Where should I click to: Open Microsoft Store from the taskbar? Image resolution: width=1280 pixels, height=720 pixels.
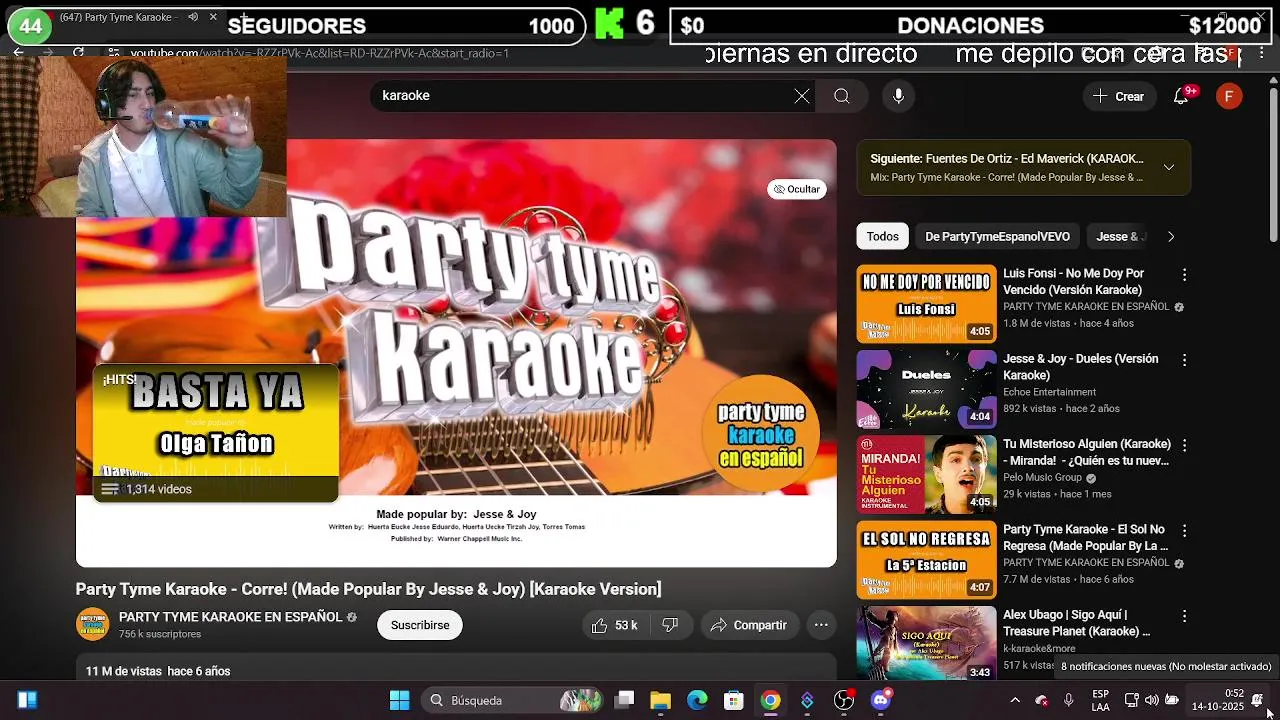(x=734, y=700)
